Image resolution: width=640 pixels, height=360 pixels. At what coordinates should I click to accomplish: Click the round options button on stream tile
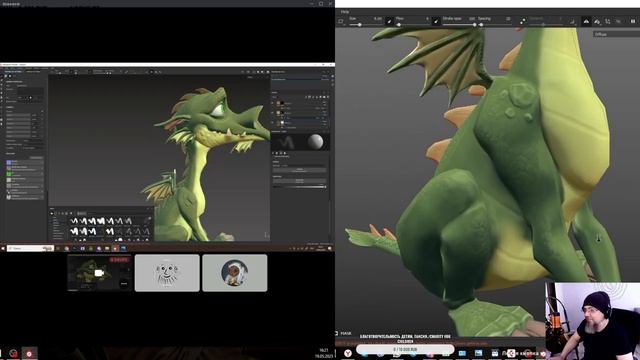[x=124, y=283]
